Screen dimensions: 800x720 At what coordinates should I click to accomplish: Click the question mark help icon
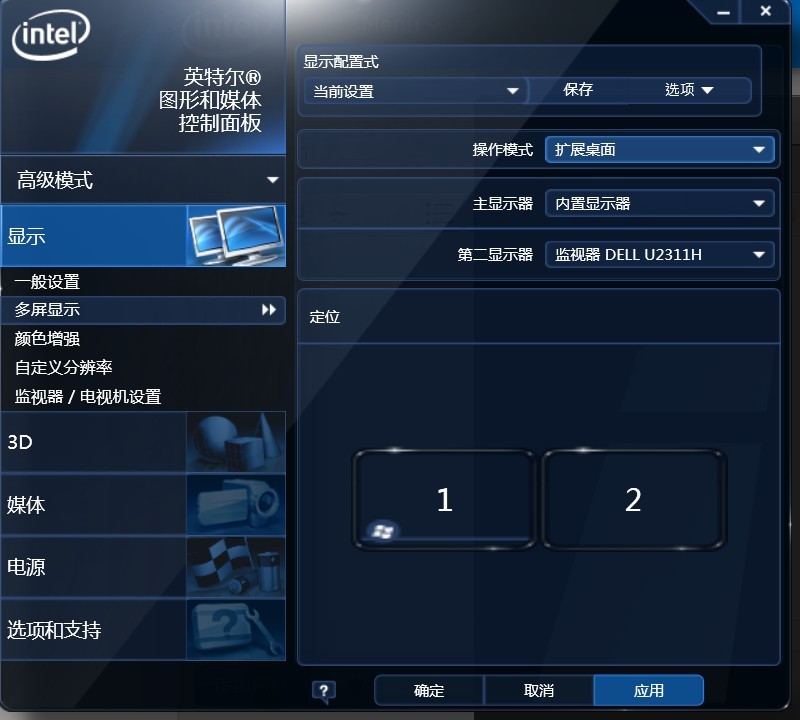(323, 691)
